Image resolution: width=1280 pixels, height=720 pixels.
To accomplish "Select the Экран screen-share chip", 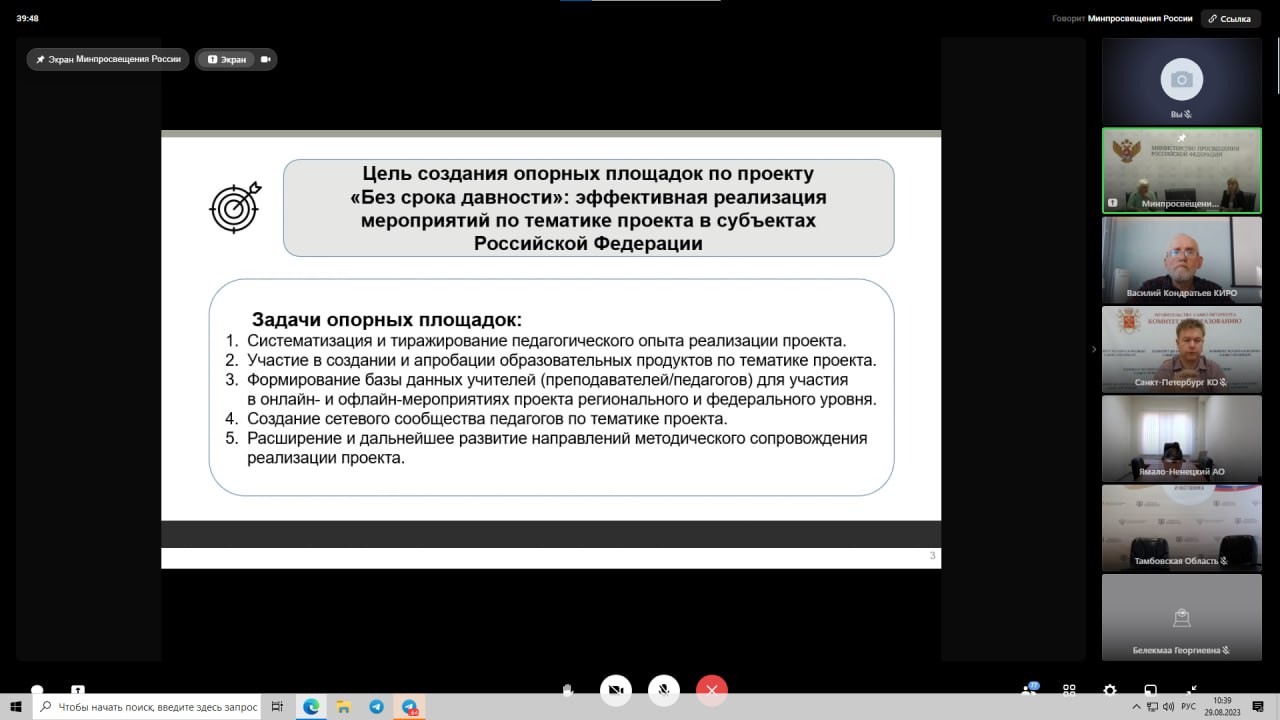I will (x=227, y=59).
